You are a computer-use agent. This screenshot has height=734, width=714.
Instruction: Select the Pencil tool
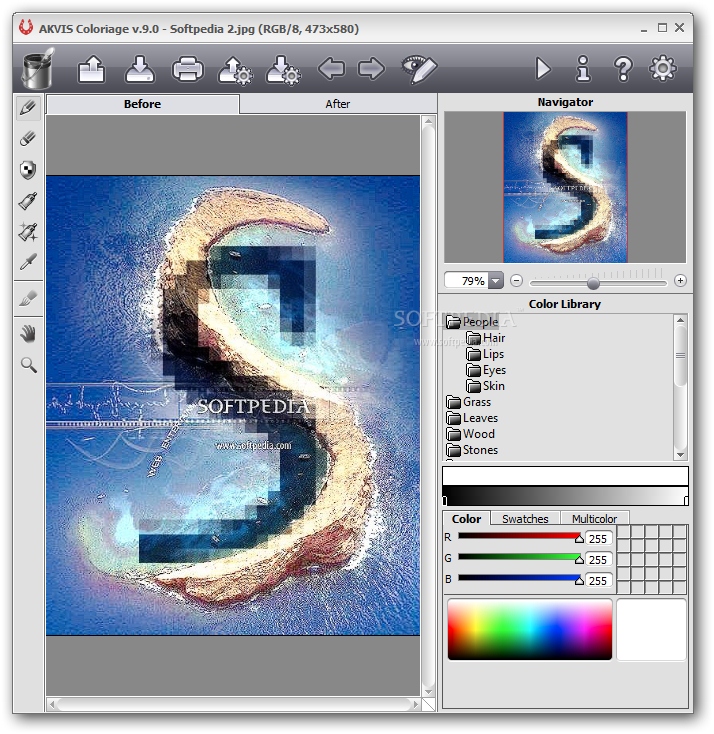pyautogui.click(x=28, y=108)
